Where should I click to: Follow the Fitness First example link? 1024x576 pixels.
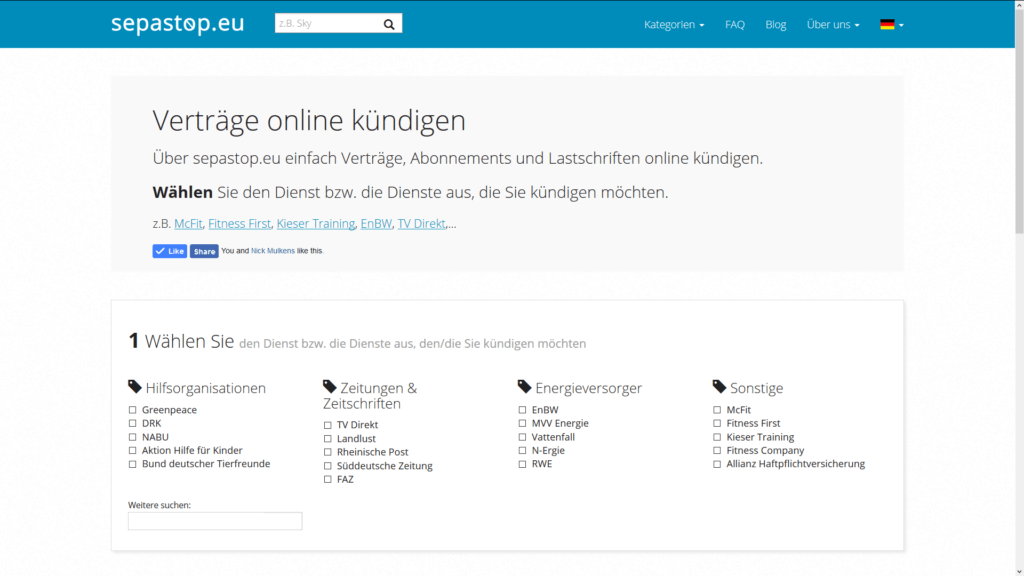point(240,223)
